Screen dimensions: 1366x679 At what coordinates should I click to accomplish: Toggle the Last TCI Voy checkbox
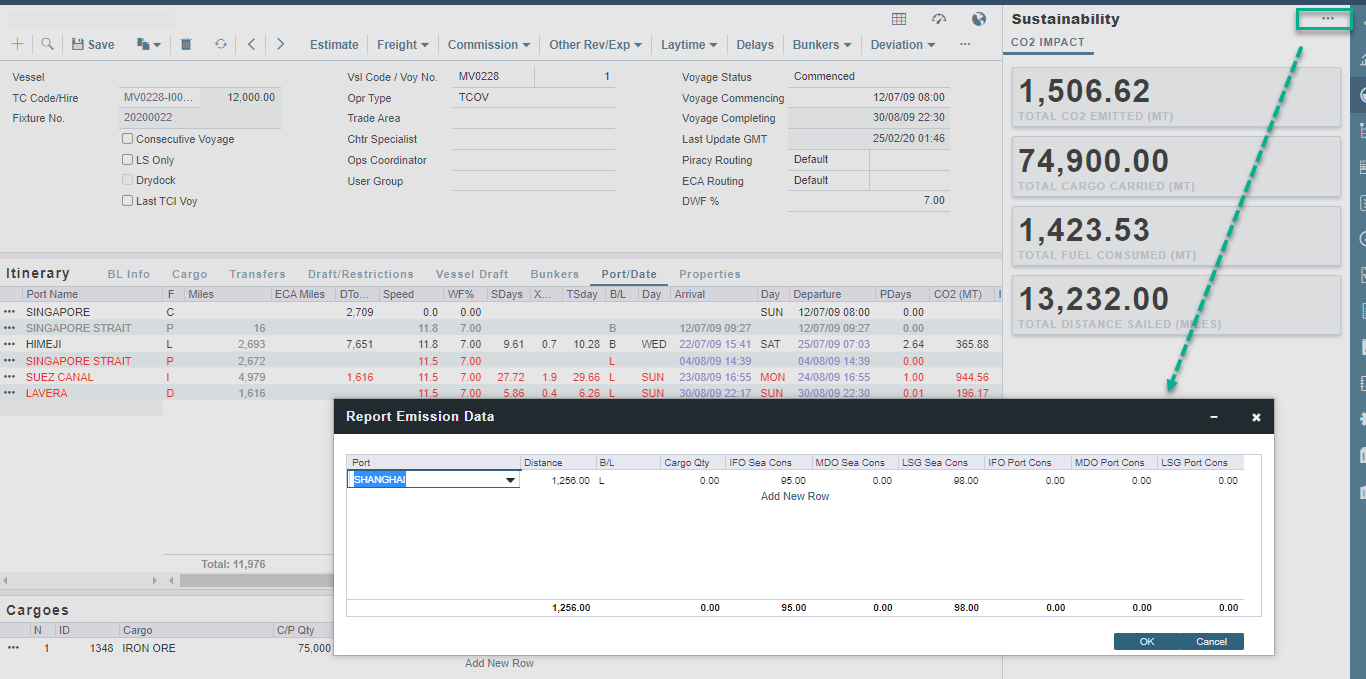click(x=127, y=200)
